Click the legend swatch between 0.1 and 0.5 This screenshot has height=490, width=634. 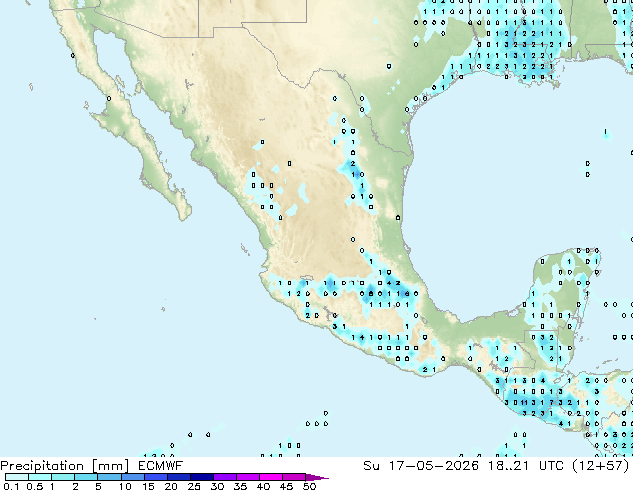pyautogui.click(x=17, y=477)
